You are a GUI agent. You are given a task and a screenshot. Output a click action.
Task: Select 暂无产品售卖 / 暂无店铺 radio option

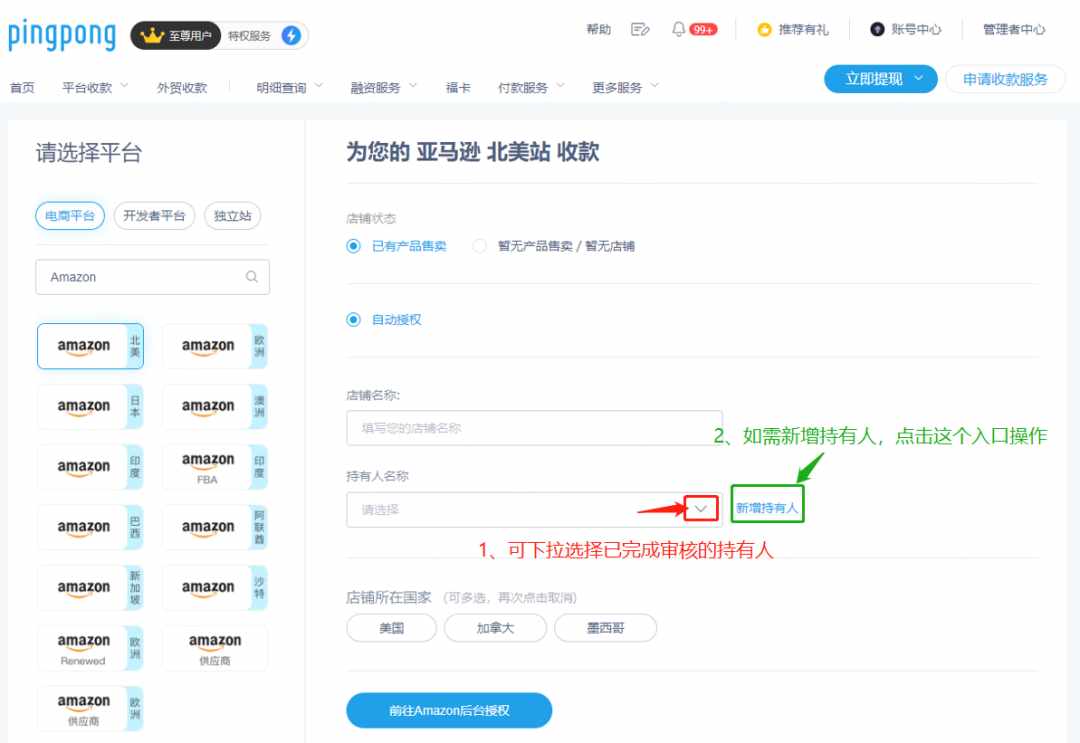click(480, 246)
